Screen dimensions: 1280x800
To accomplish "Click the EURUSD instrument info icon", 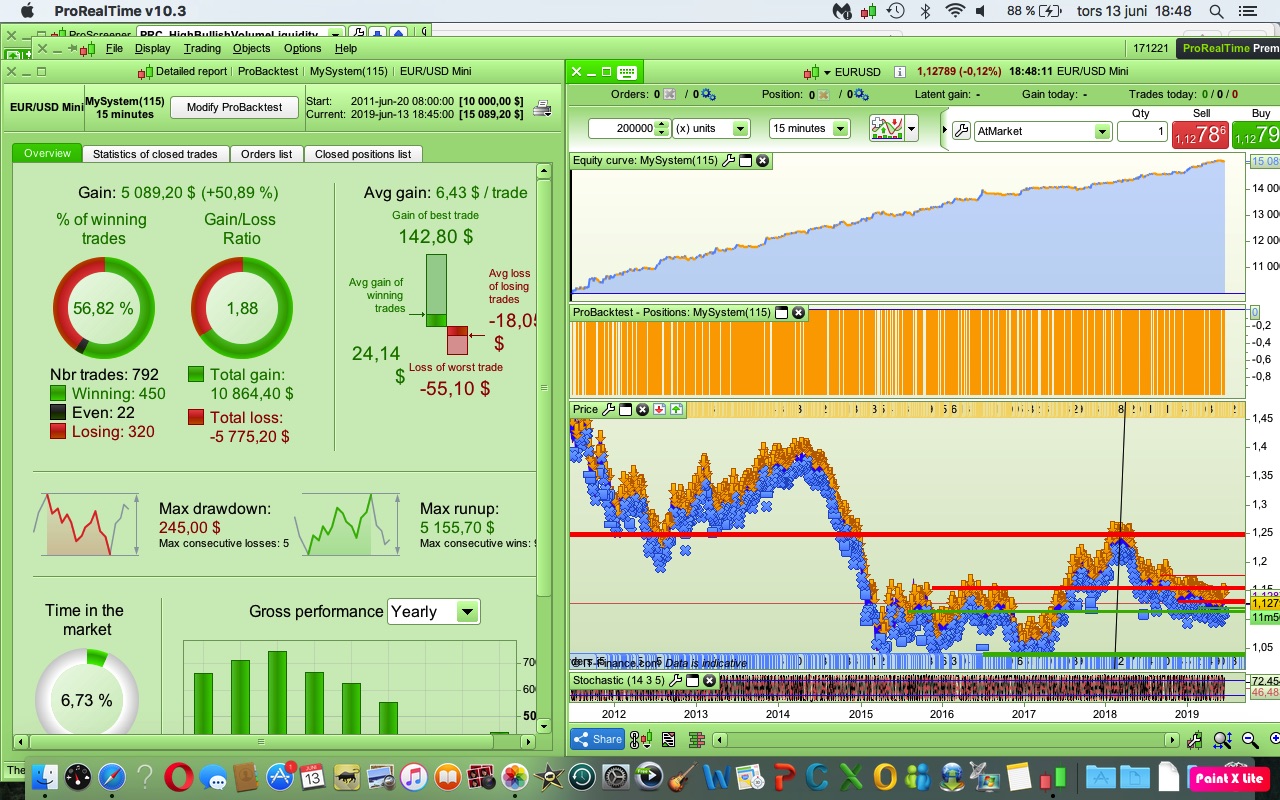I will [x=899, y=72].
